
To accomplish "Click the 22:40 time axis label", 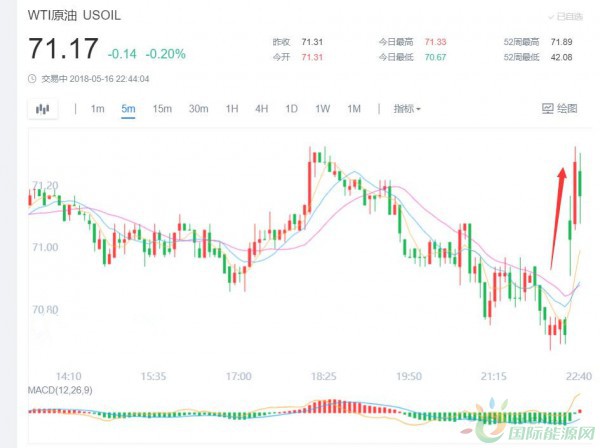I will point(576,376).
